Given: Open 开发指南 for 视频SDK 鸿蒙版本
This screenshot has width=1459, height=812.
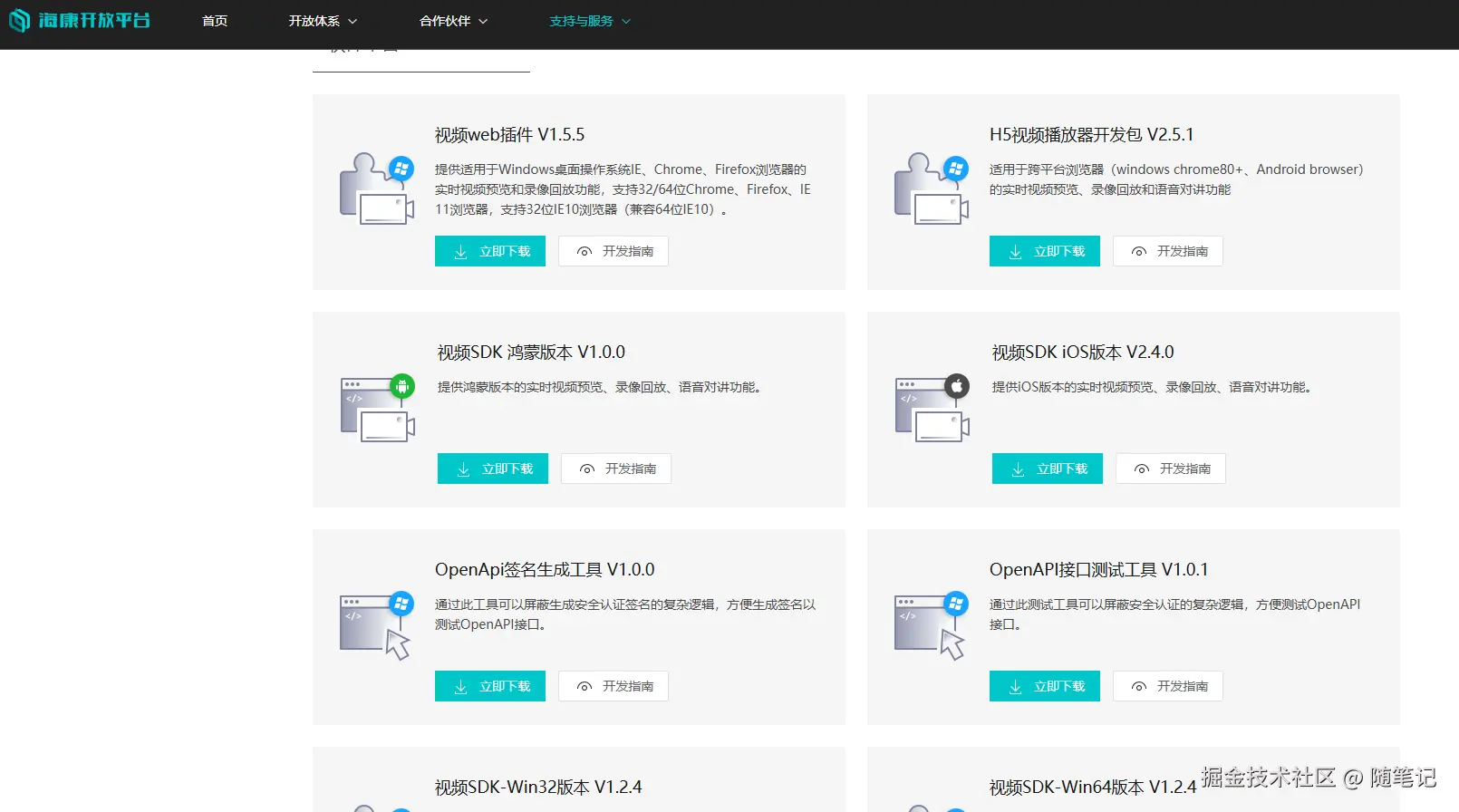Looking at the screenshot, I should tap(616, 469).
